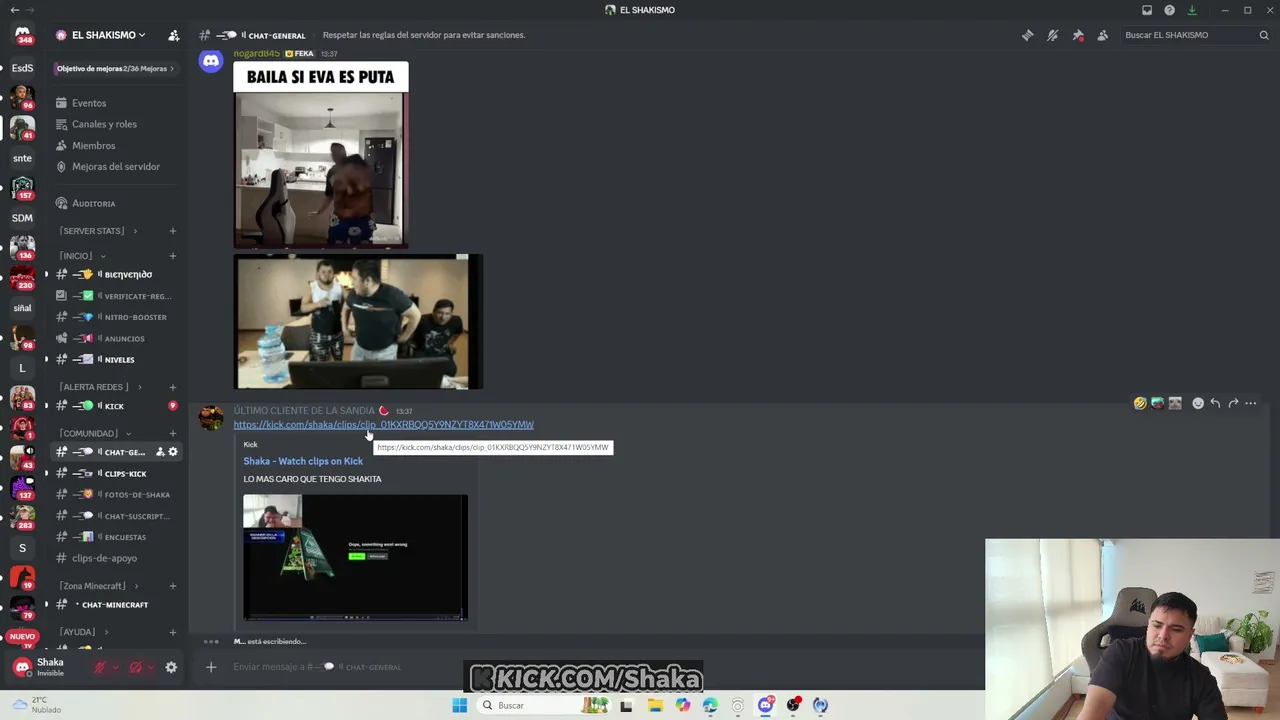Open the Help question mark icon
This screenshot has width=1280, height=720.
click(x=1169, y=10)
